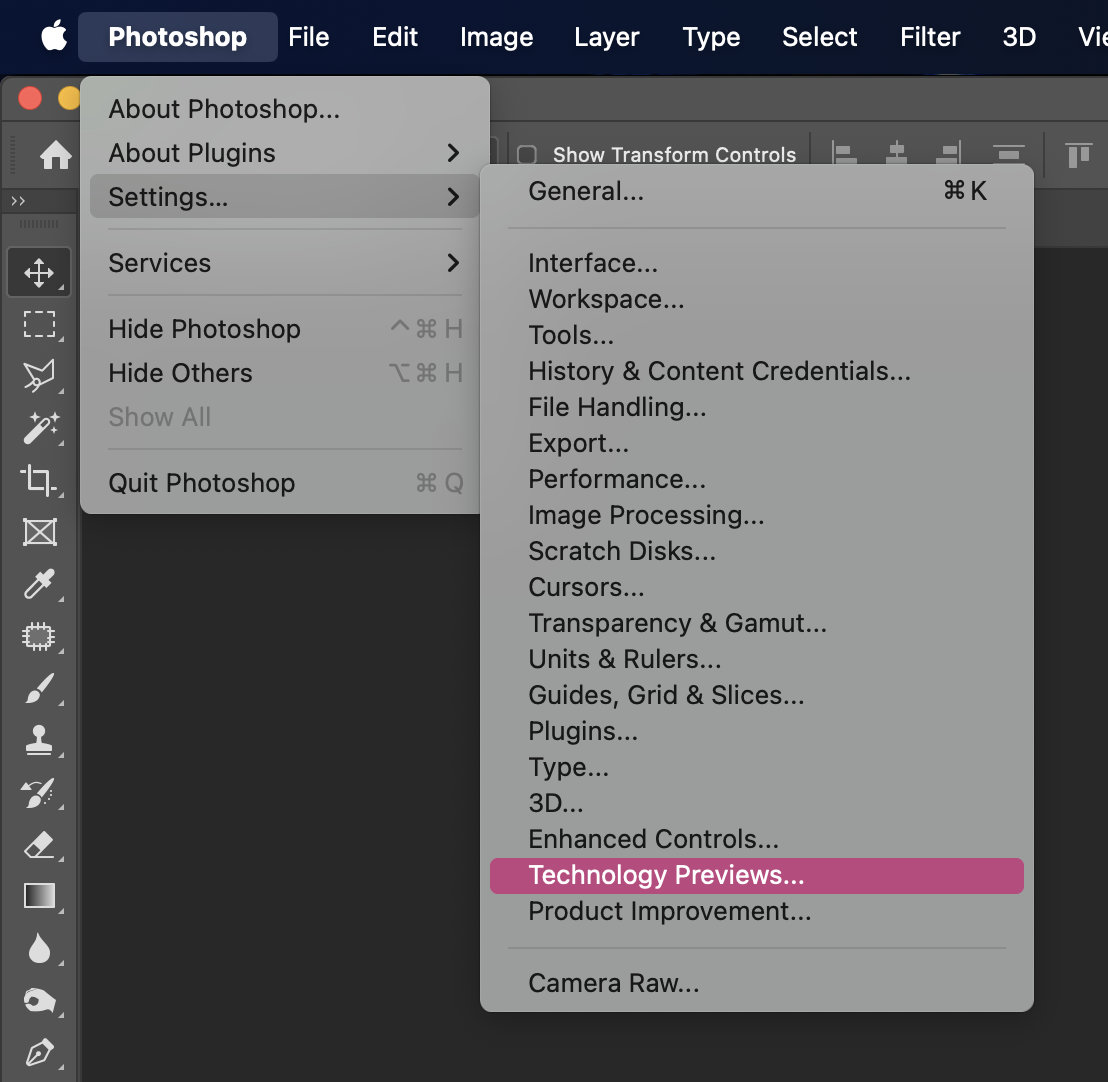Select the Rectangular Marquee tool

[39, 324]
